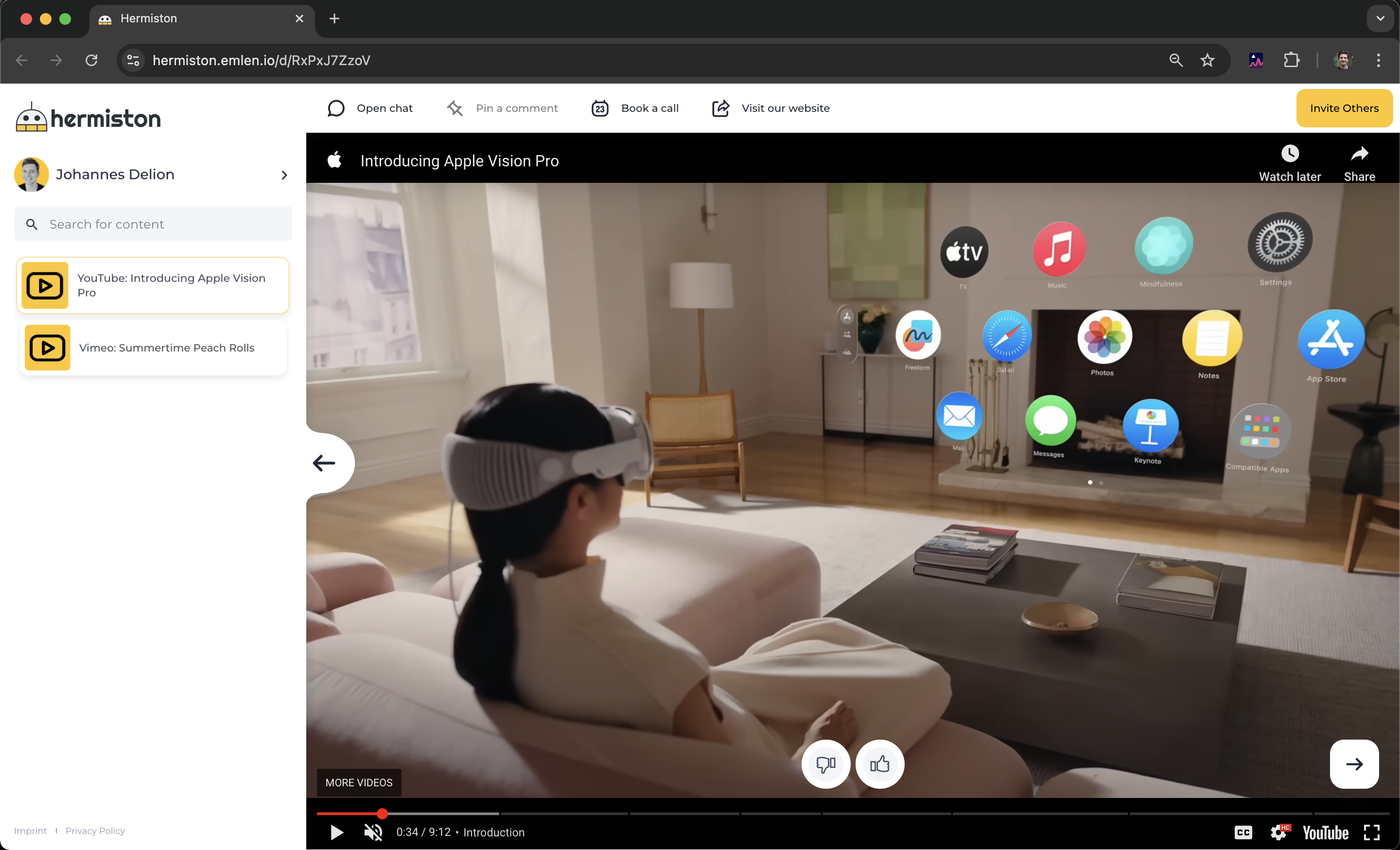Go to next content with right arrow
The width and height of the screenshot is (1400, 850).
click(x=1353, y=763)
